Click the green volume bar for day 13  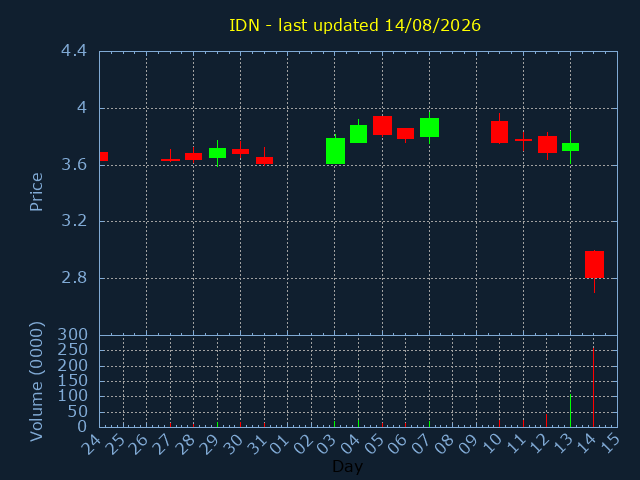click(x=570, y=411)
